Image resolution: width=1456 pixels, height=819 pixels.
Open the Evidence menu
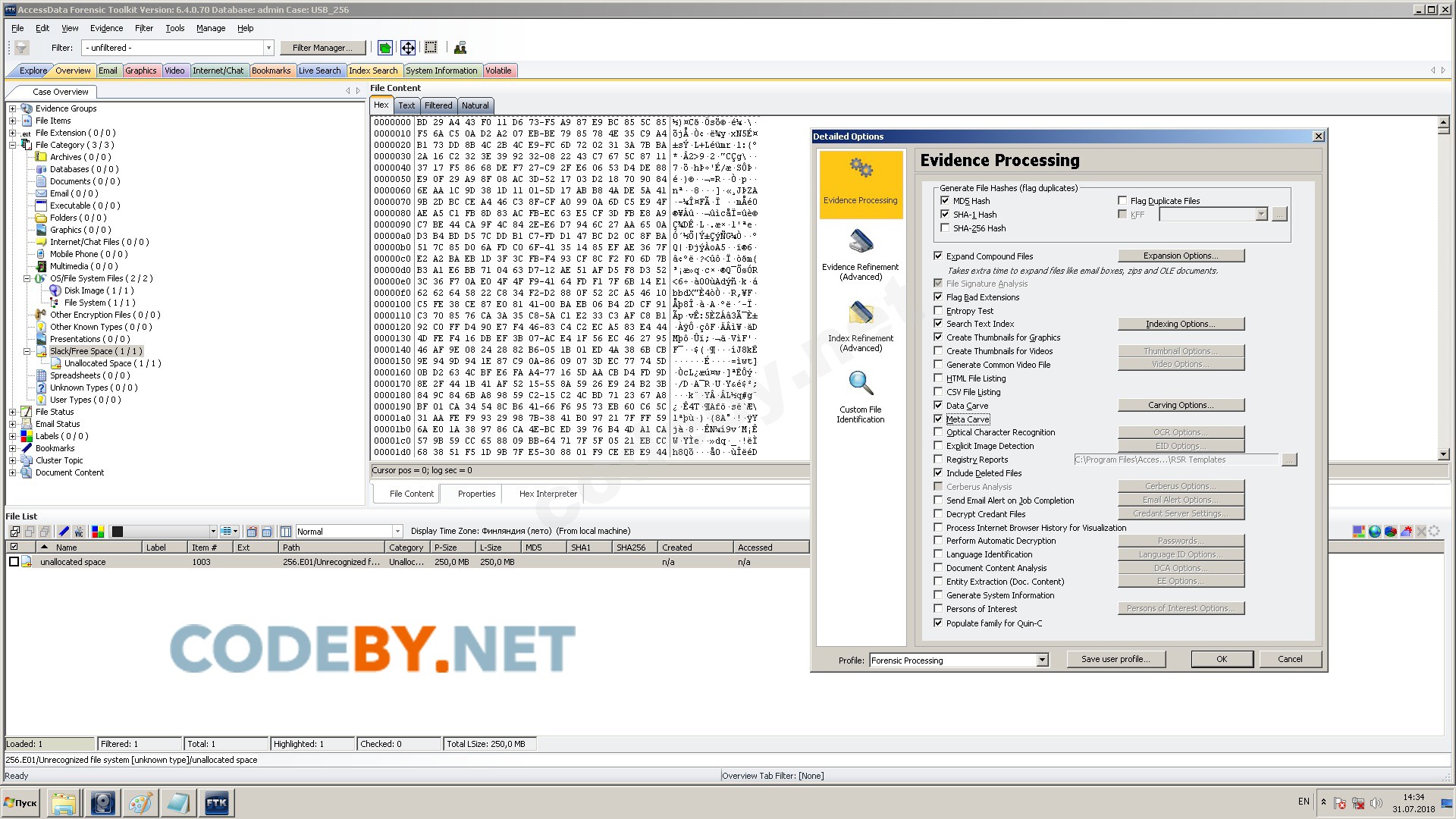pyautogui.click(x=106, y=28)
